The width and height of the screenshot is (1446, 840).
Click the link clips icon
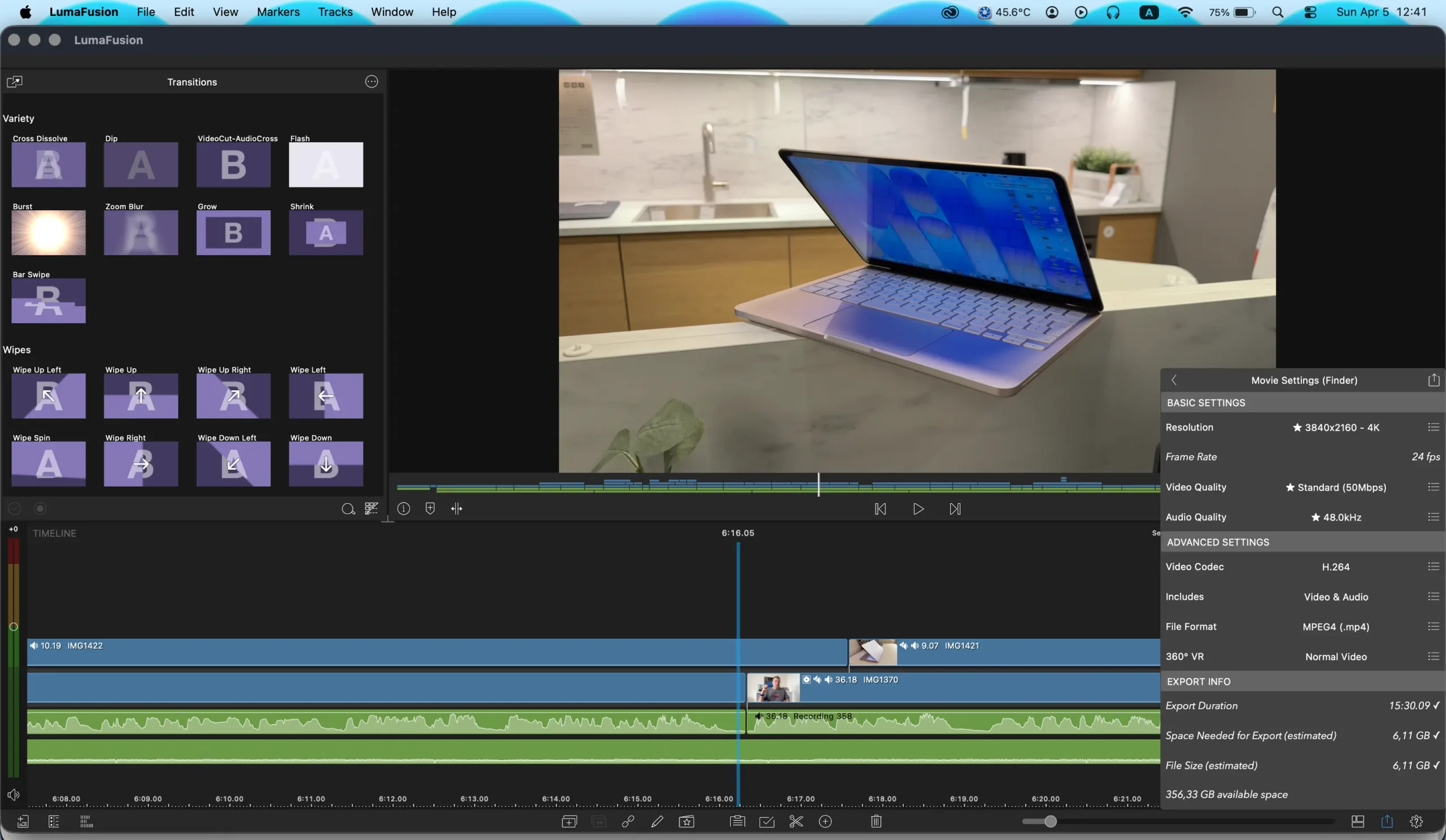pyautogui.click(x=628, y=821)
